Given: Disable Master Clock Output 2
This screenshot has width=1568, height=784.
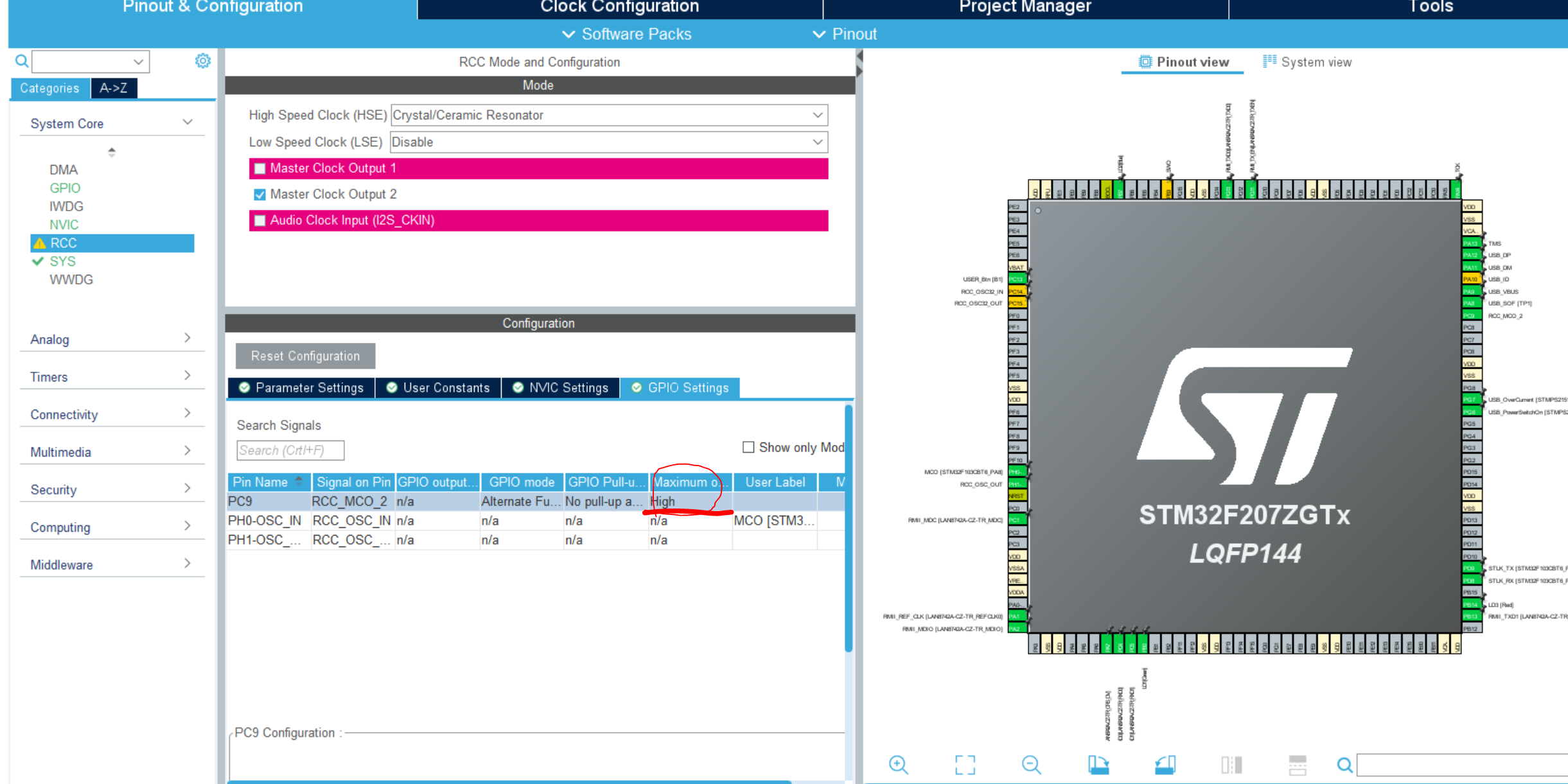Looking at the screenshot, I should 260,194.
